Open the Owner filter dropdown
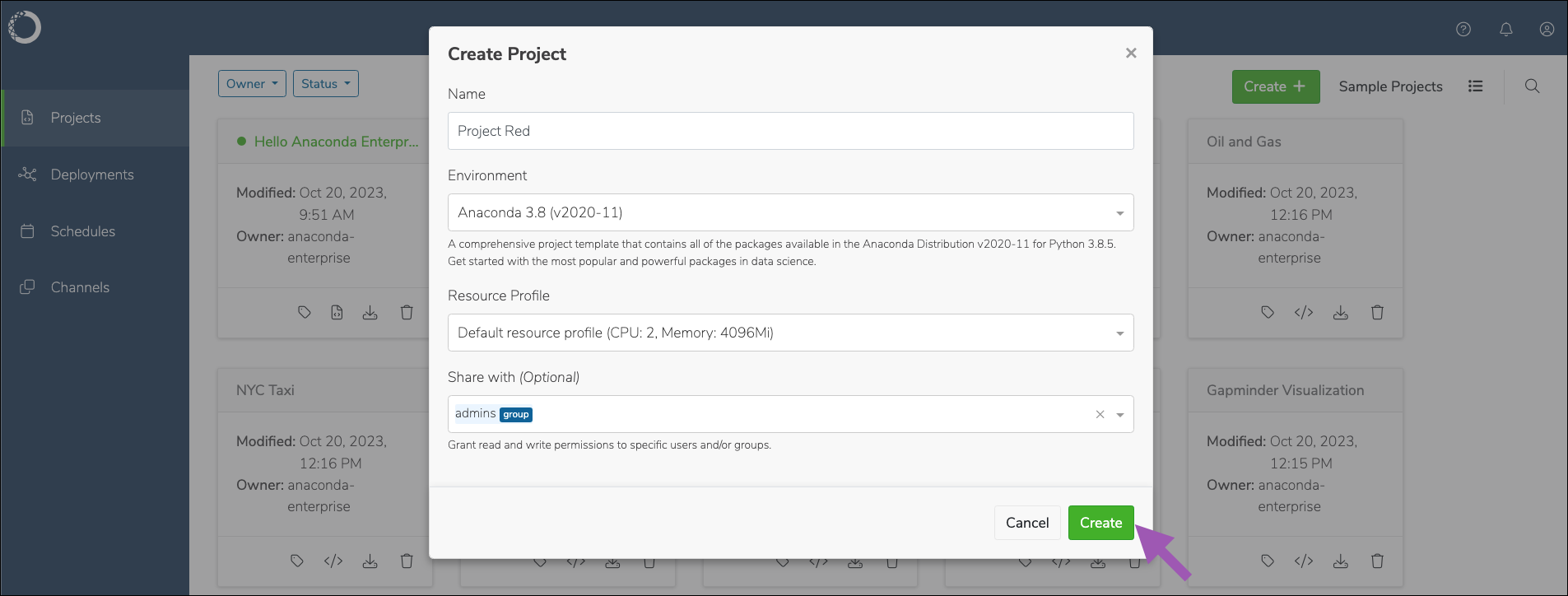The height and width of the screenshot is (596, 1568). (252, 83)
